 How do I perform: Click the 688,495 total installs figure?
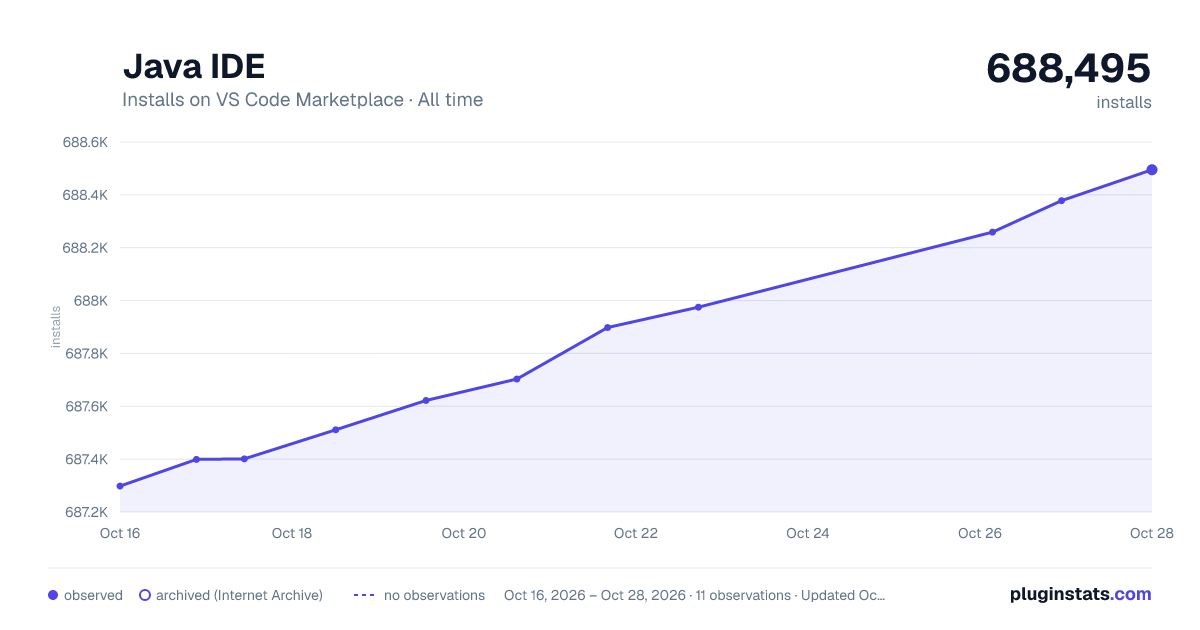1069,68
